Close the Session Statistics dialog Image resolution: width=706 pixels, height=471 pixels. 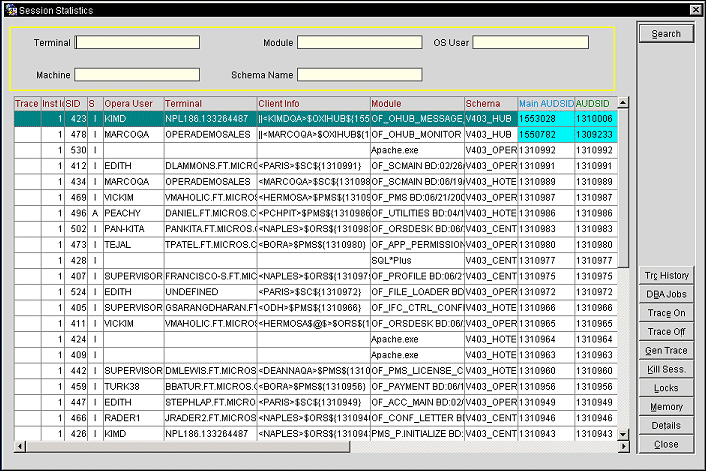666,444
